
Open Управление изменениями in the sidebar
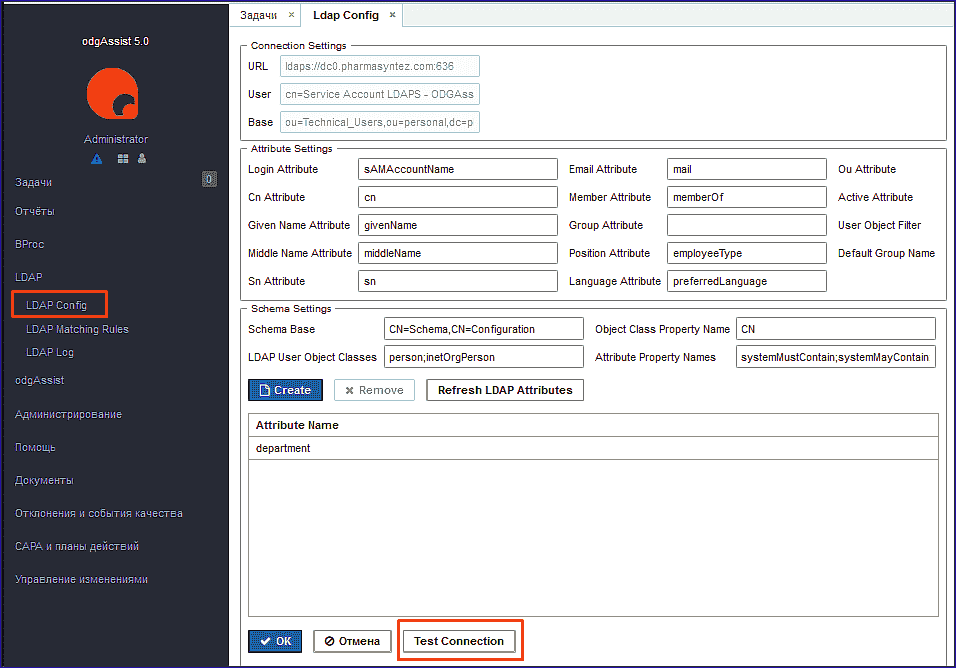82,579
